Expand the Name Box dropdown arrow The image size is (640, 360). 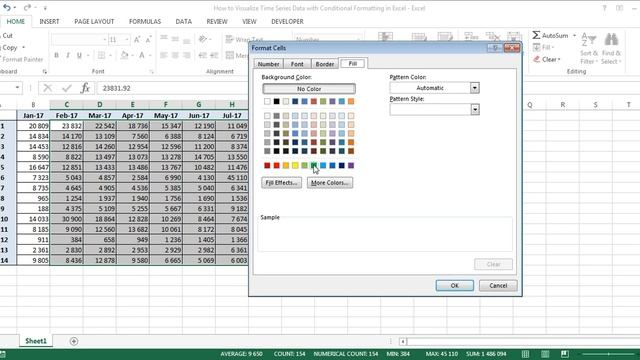tap(17, 87)
